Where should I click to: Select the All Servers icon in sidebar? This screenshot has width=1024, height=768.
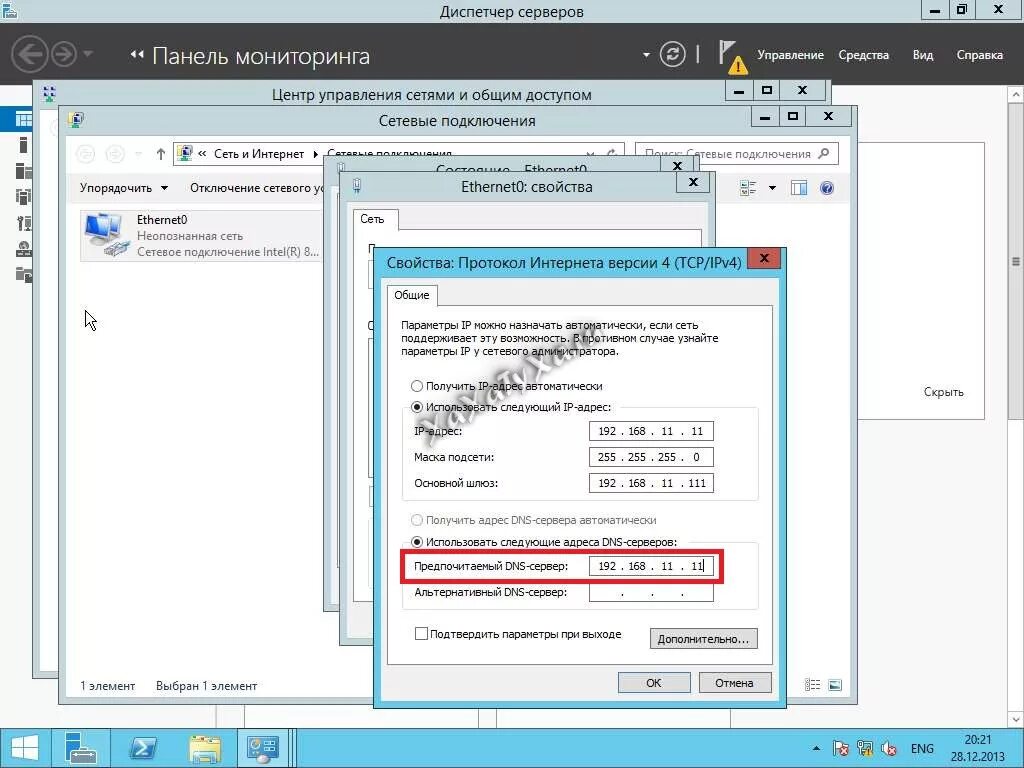tap(24, 171)
